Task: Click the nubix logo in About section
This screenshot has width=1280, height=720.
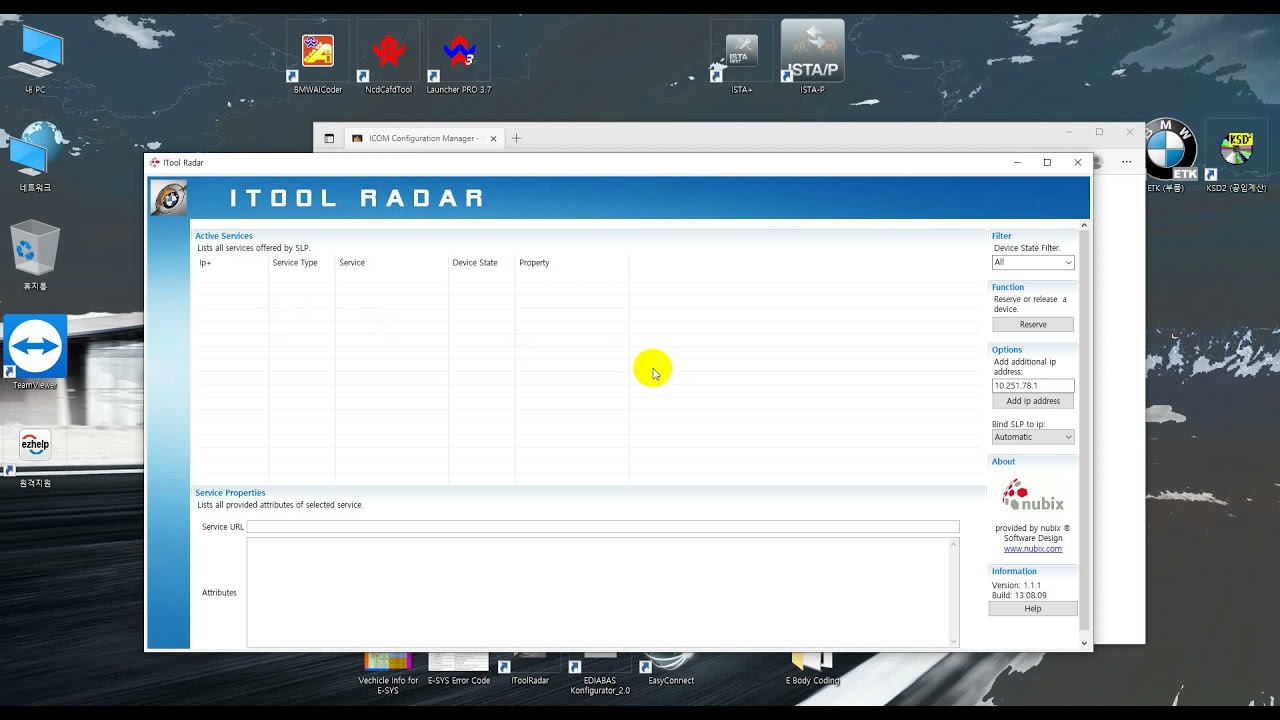Action: tap(1033, 496)
